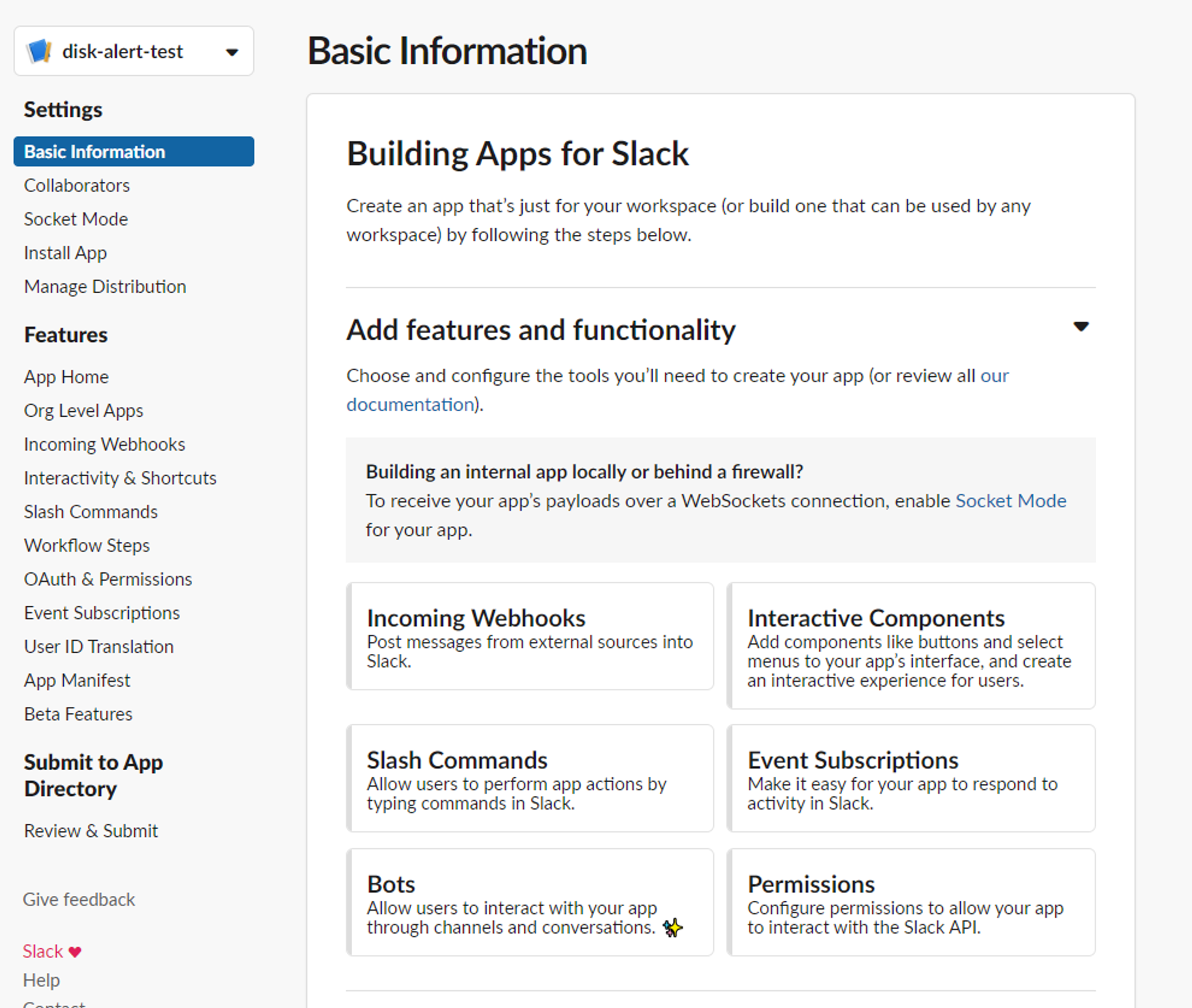
Task: Click the heart icon beside Slack
Action: [x=75, y=951]
